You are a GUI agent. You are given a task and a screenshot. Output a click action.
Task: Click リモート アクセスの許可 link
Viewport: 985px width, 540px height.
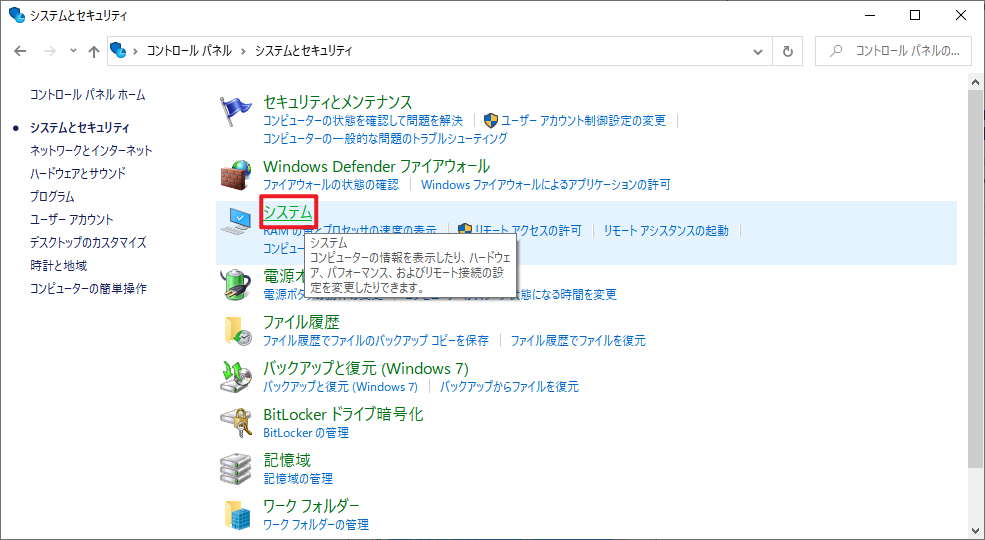(528, 230)
